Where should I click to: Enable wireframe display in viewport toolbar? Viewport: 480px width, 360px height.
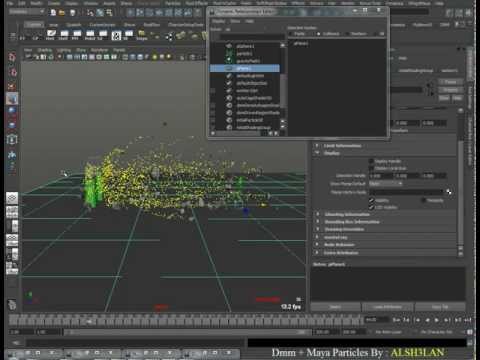pos(125,57)
